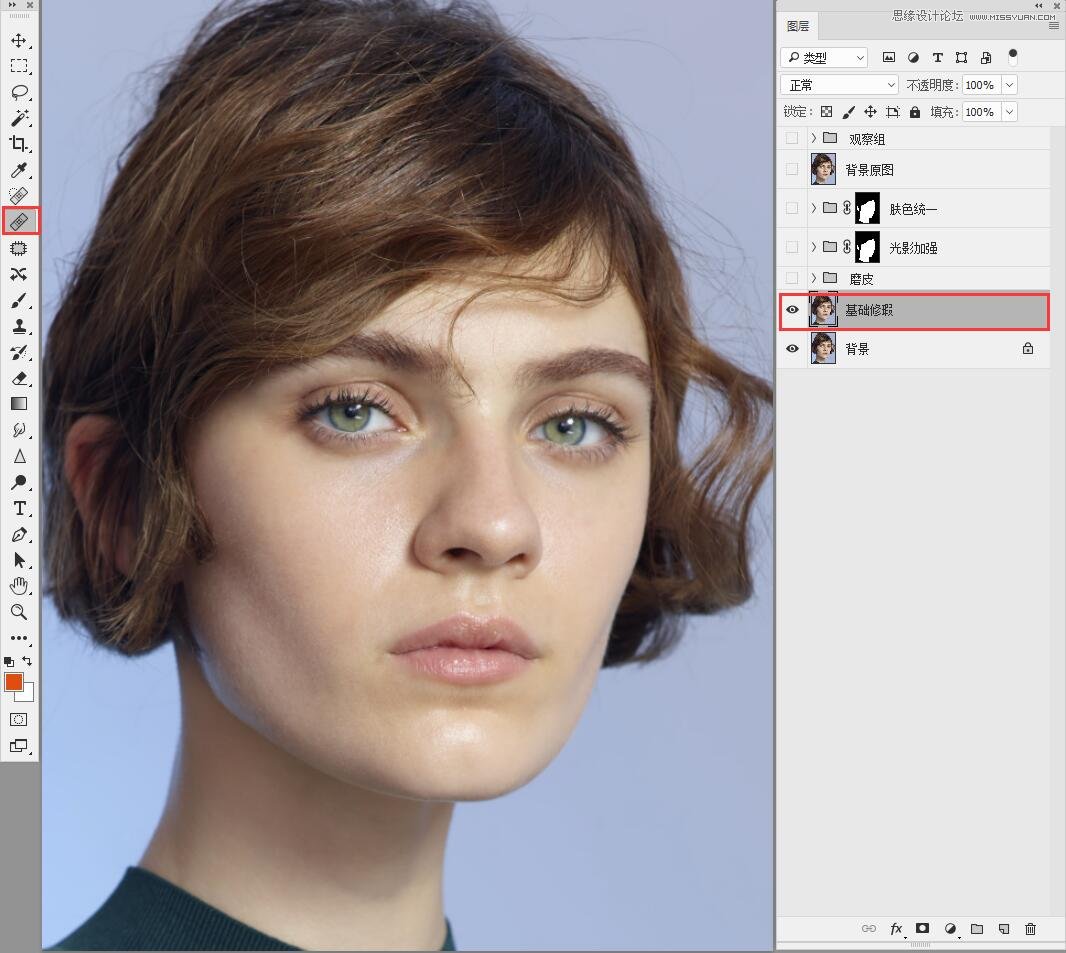Click the 不透明度 value field
The height and width of the screenshot is (953, 1066).
[981, 85]
